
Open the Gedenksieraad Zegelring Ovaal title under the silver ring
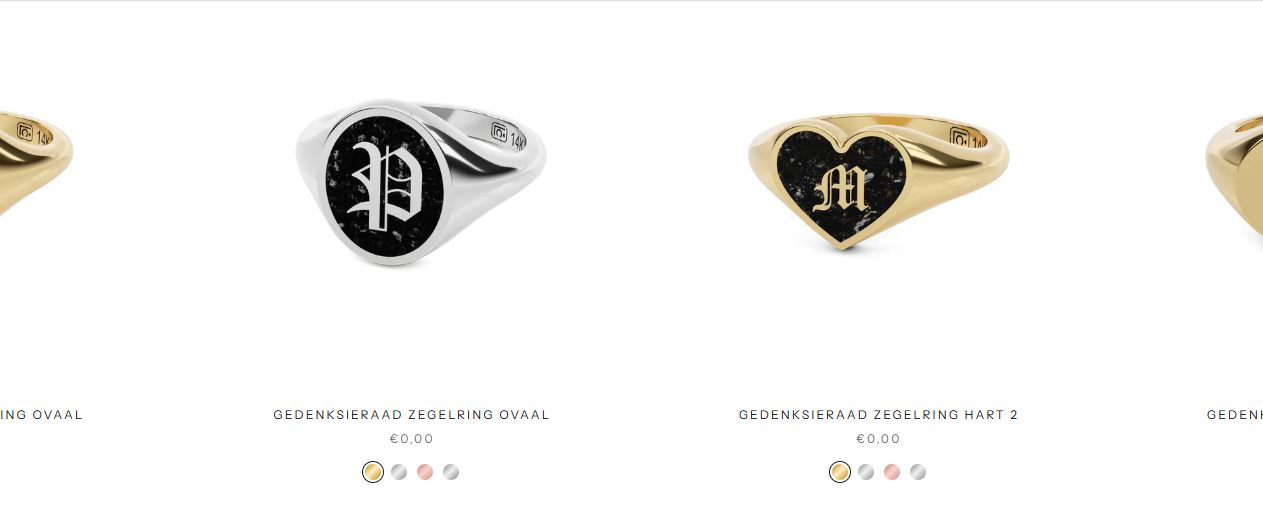click(x=412, y=415)
